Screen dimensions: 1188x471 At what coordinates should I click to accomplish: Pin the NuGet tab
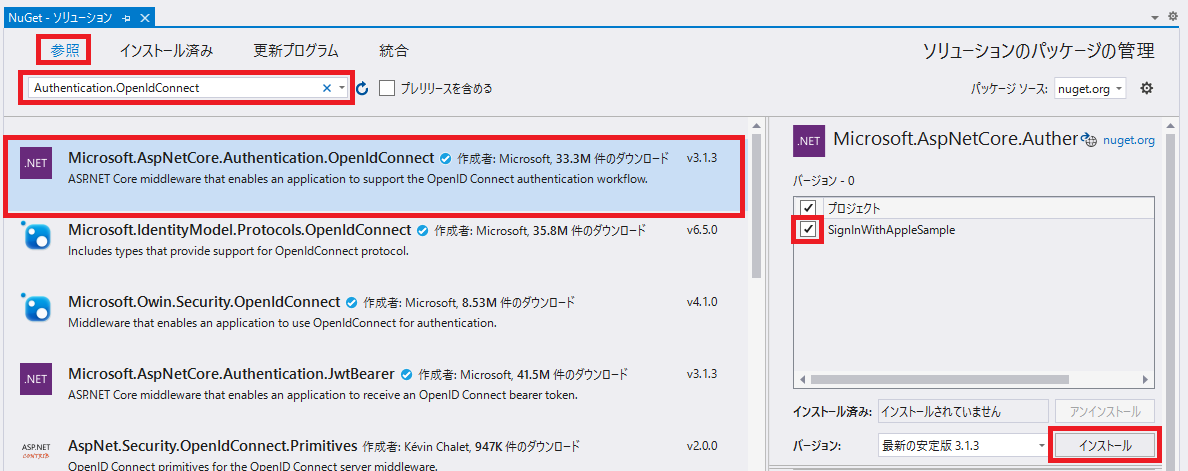(127, 17)
